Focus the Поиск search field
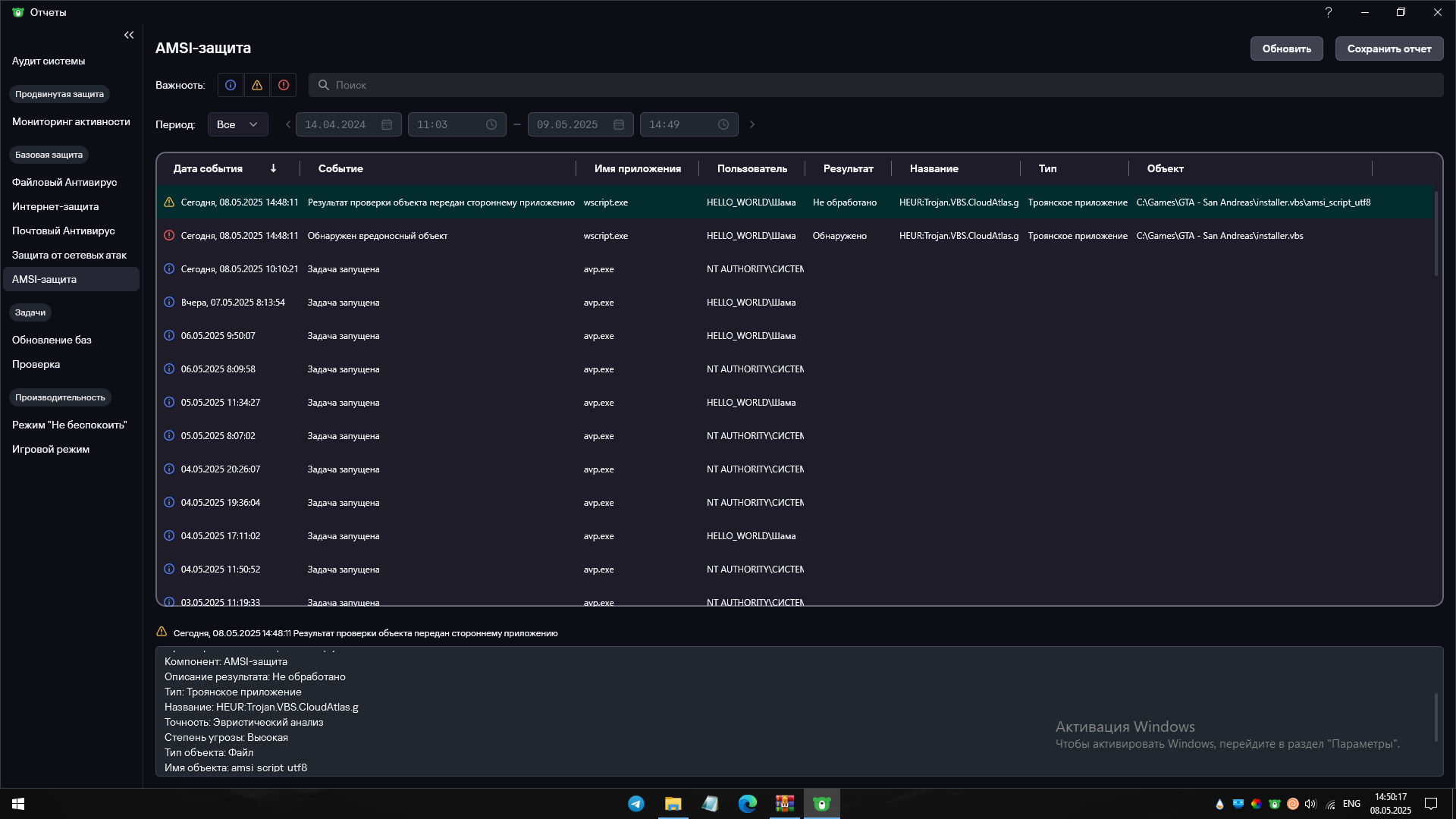This screenshot has height=819, width=1456. 876,85
